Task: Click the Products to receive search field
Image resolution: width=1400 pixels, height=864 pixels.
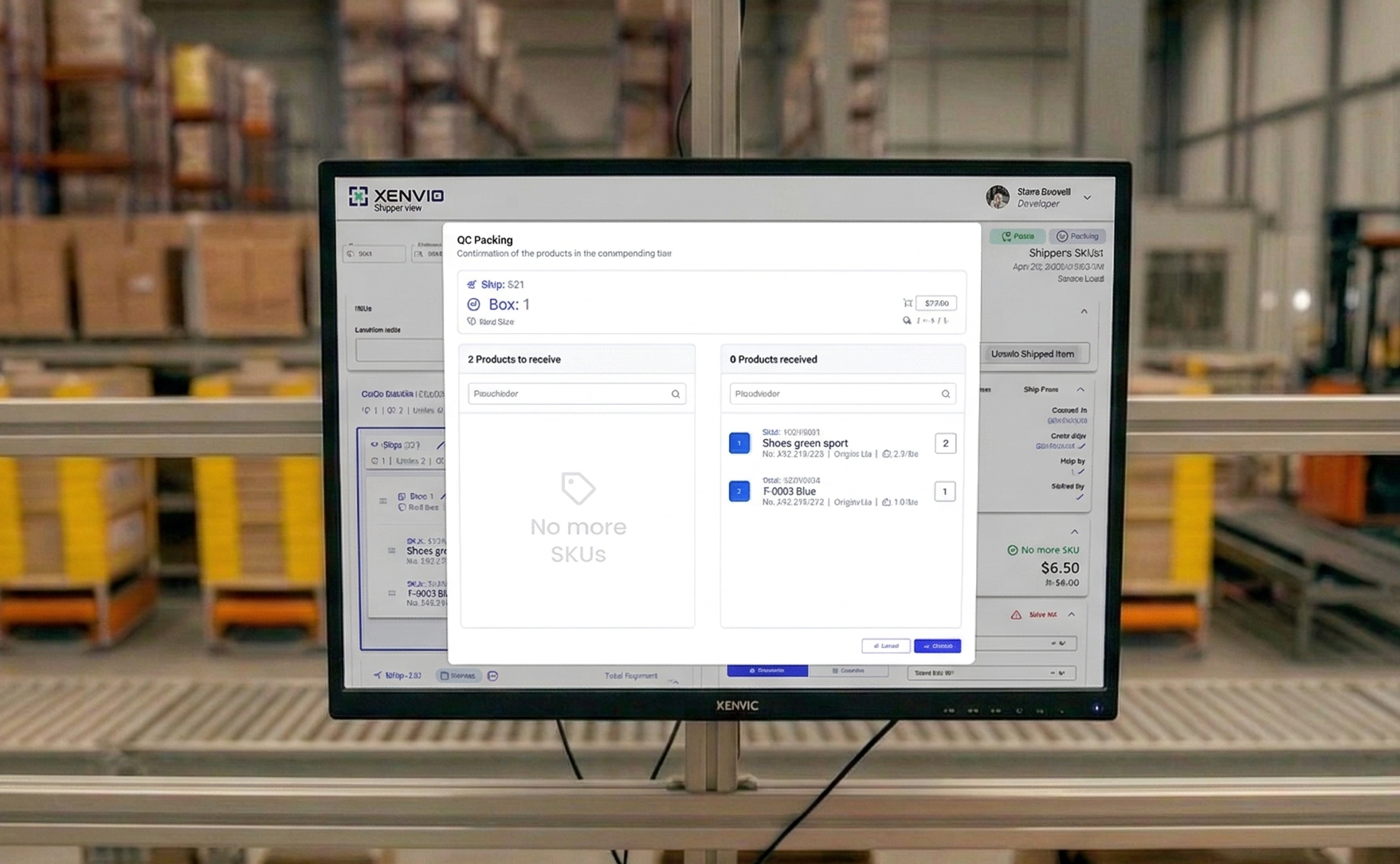Action: 567,394
